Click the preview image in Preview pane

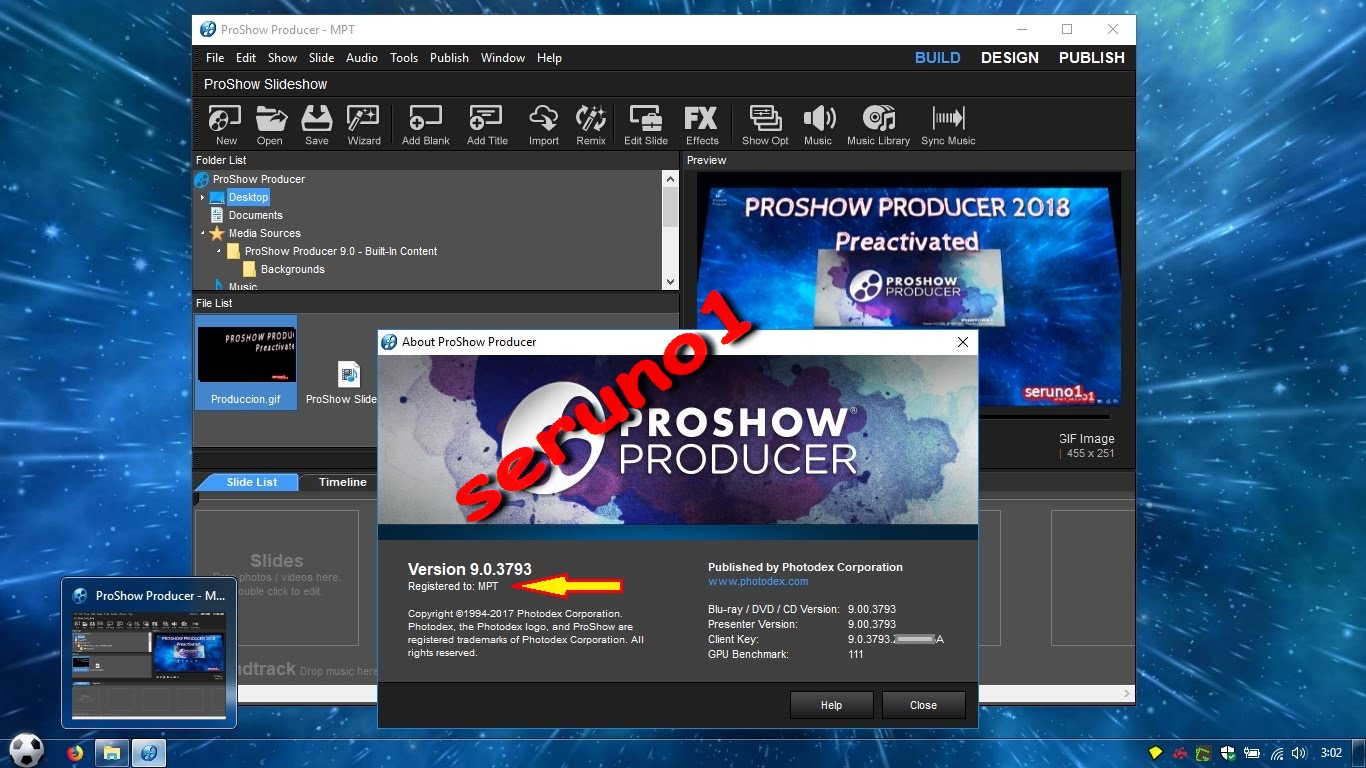(908, 288)
